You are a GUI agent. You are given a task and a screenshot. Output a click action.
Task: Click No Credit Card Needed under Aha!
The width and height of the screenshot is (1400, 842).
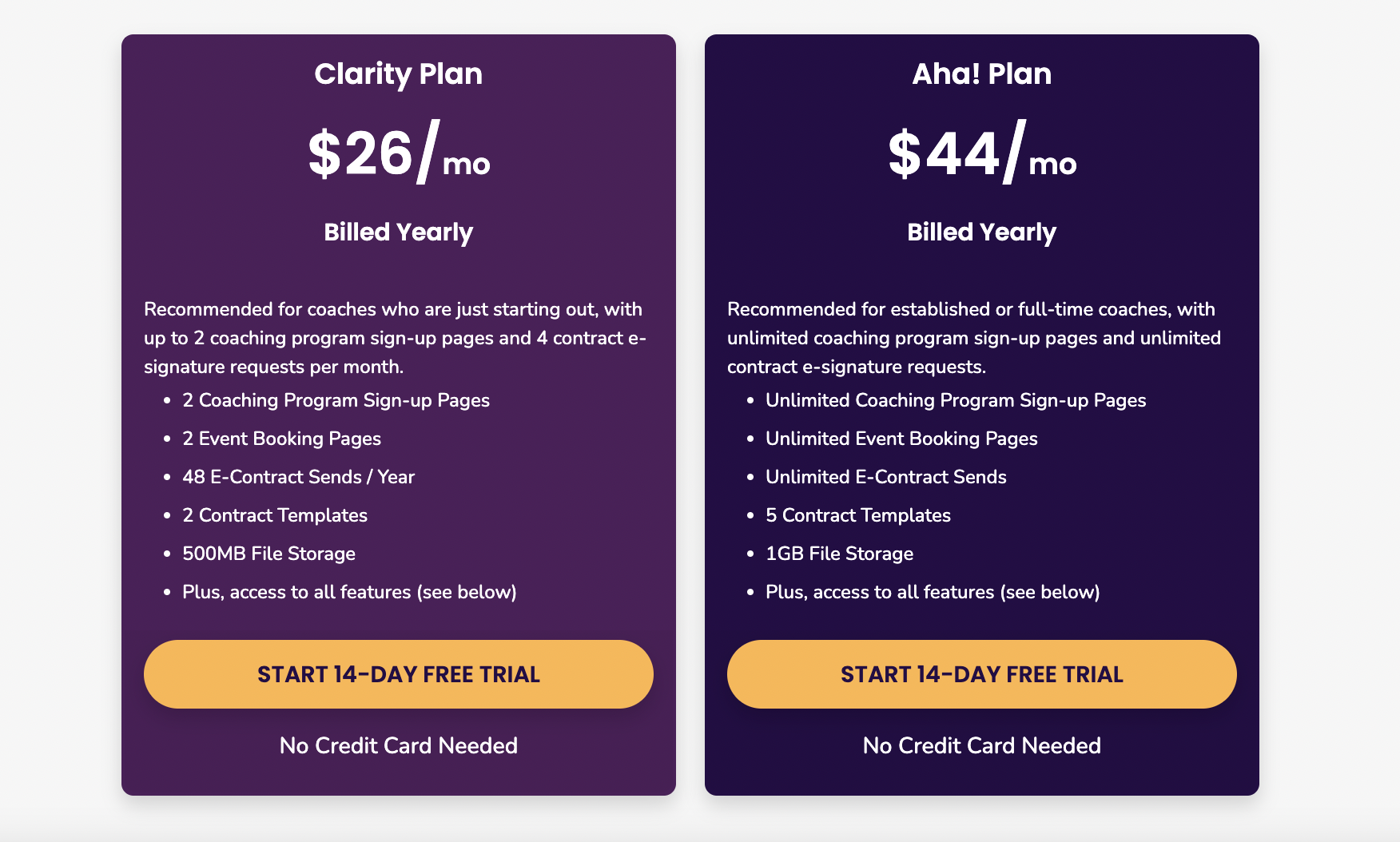tap(982, 745)
